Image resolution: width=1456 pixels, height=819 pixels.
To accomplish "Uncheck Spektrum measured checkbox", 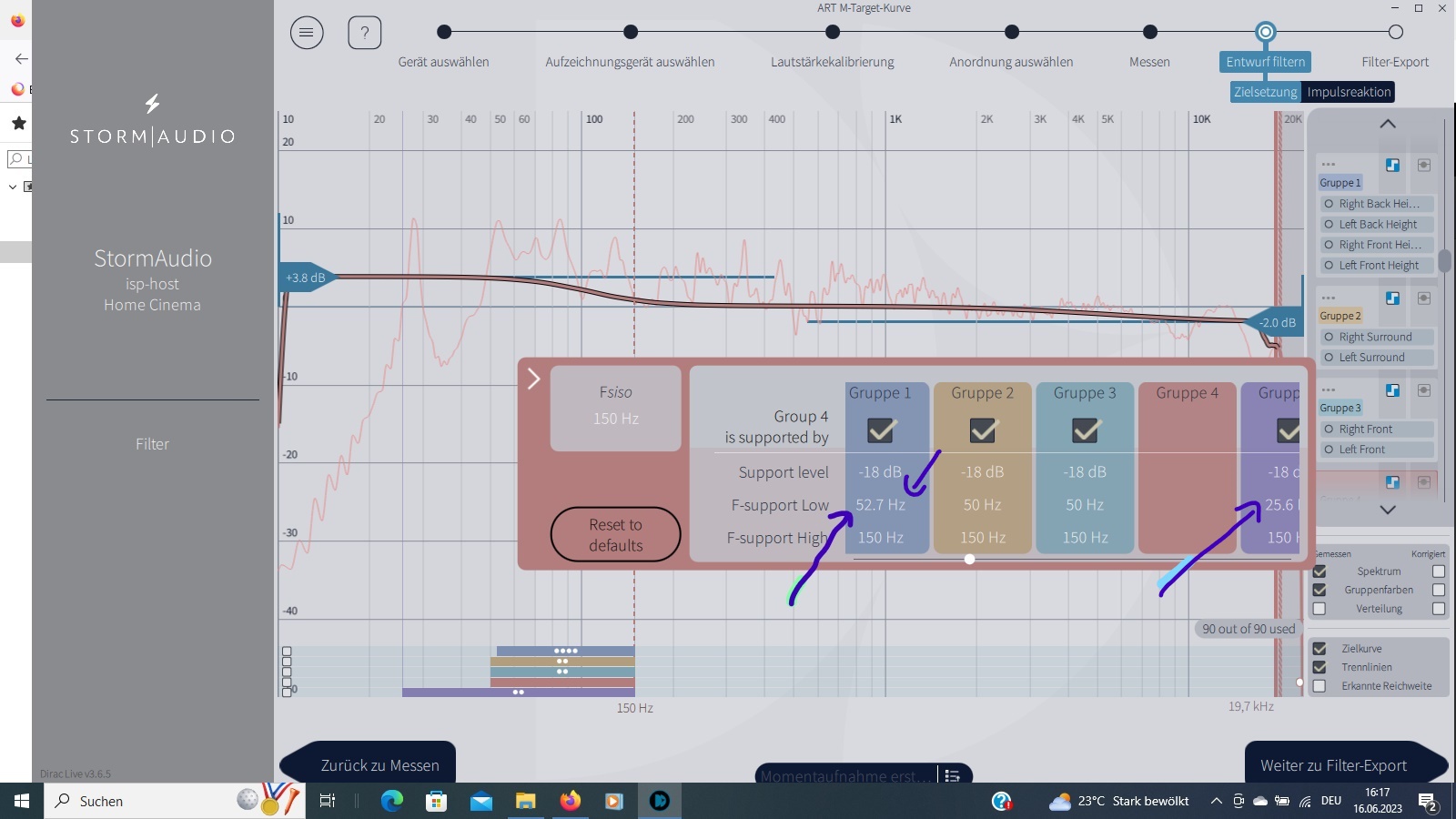I will [x=1319, y=571].
